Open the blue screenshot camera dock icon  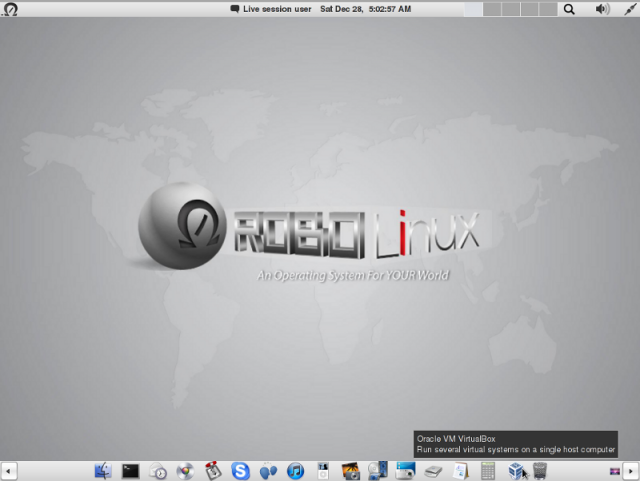click(405, 471)
